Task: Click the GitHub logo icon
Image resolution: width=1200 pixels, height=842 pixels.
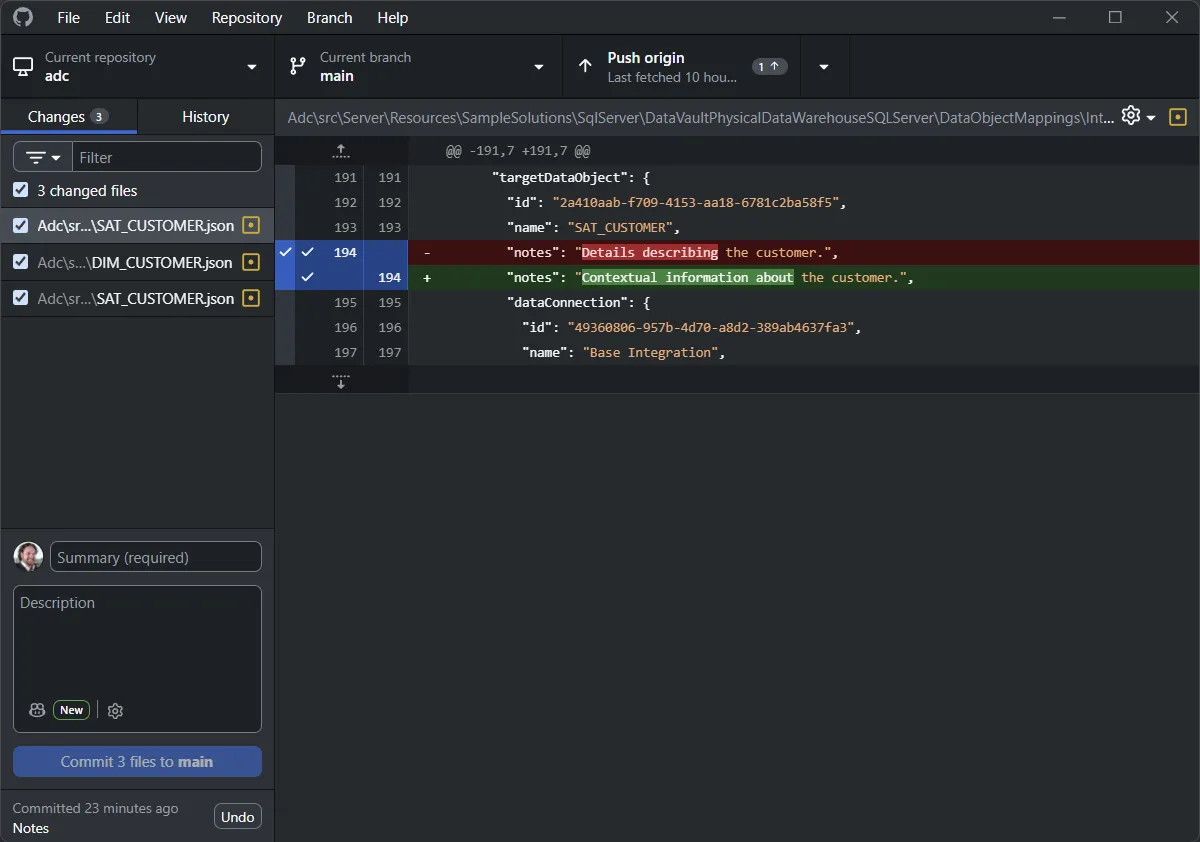Action: [x=22, y=17]
